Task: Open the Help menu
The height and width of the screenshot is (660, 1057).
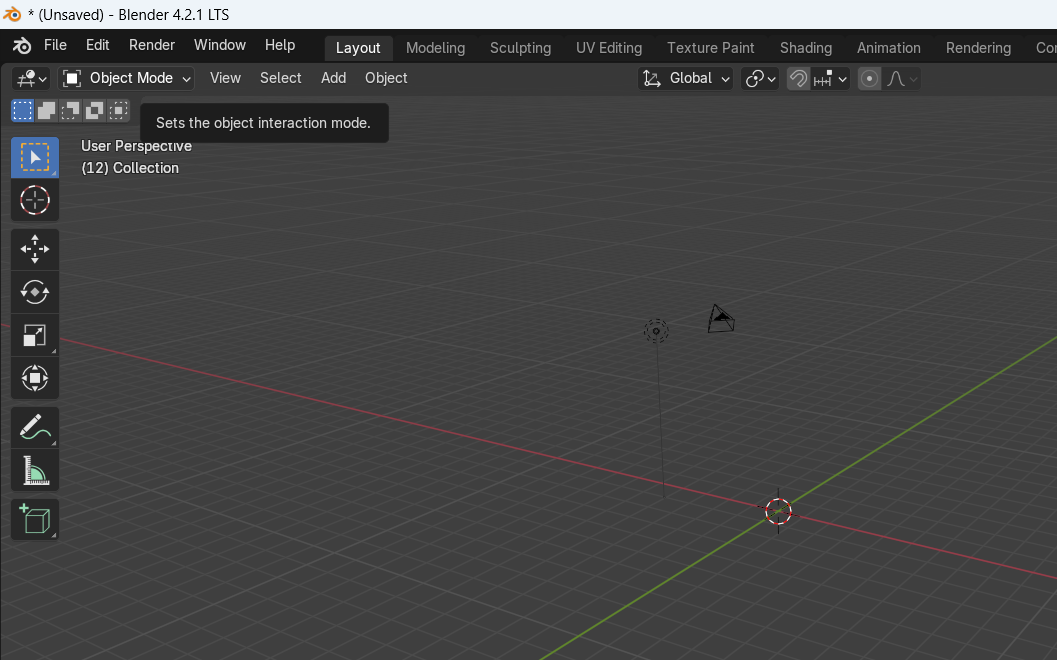Action: tap(280, 45)
